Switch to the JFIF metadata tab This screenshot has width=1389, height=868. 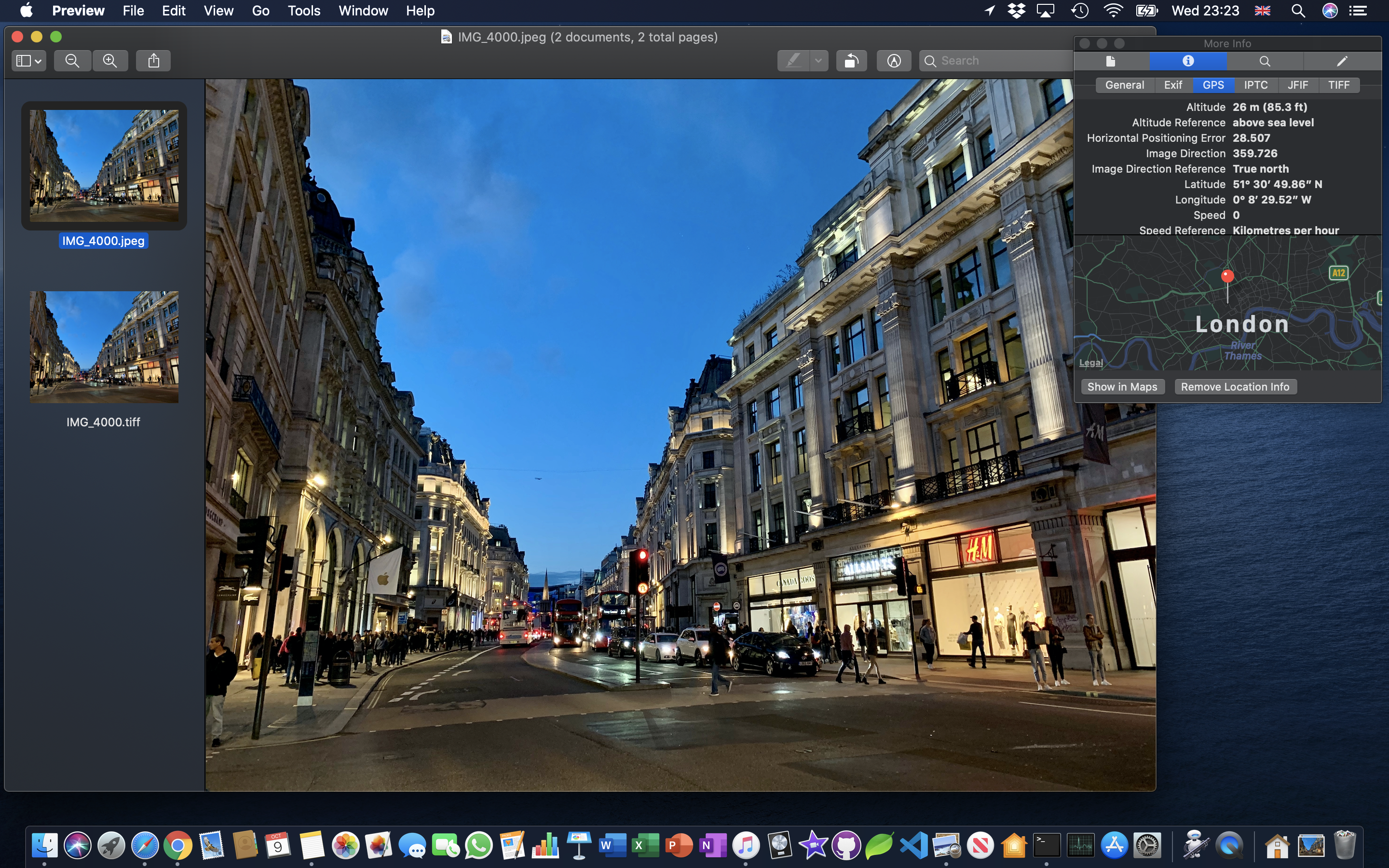point(1298,85)
